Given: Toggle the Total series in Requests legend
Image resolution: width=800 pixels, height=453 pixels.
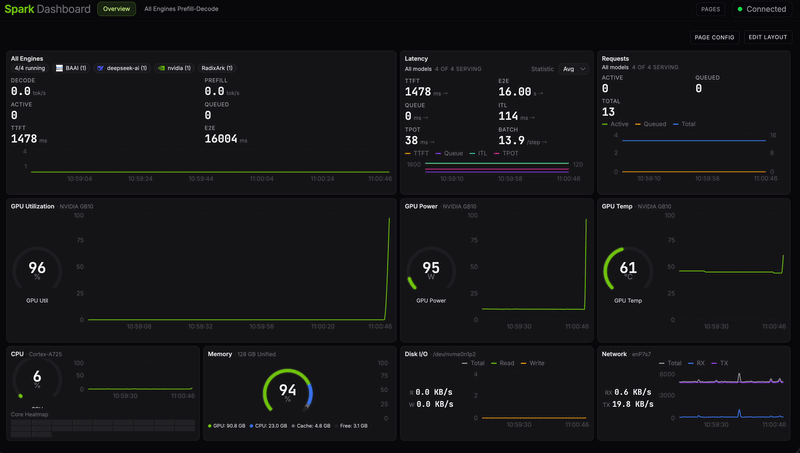Looking at the screenshot, I should coord(684,124).
